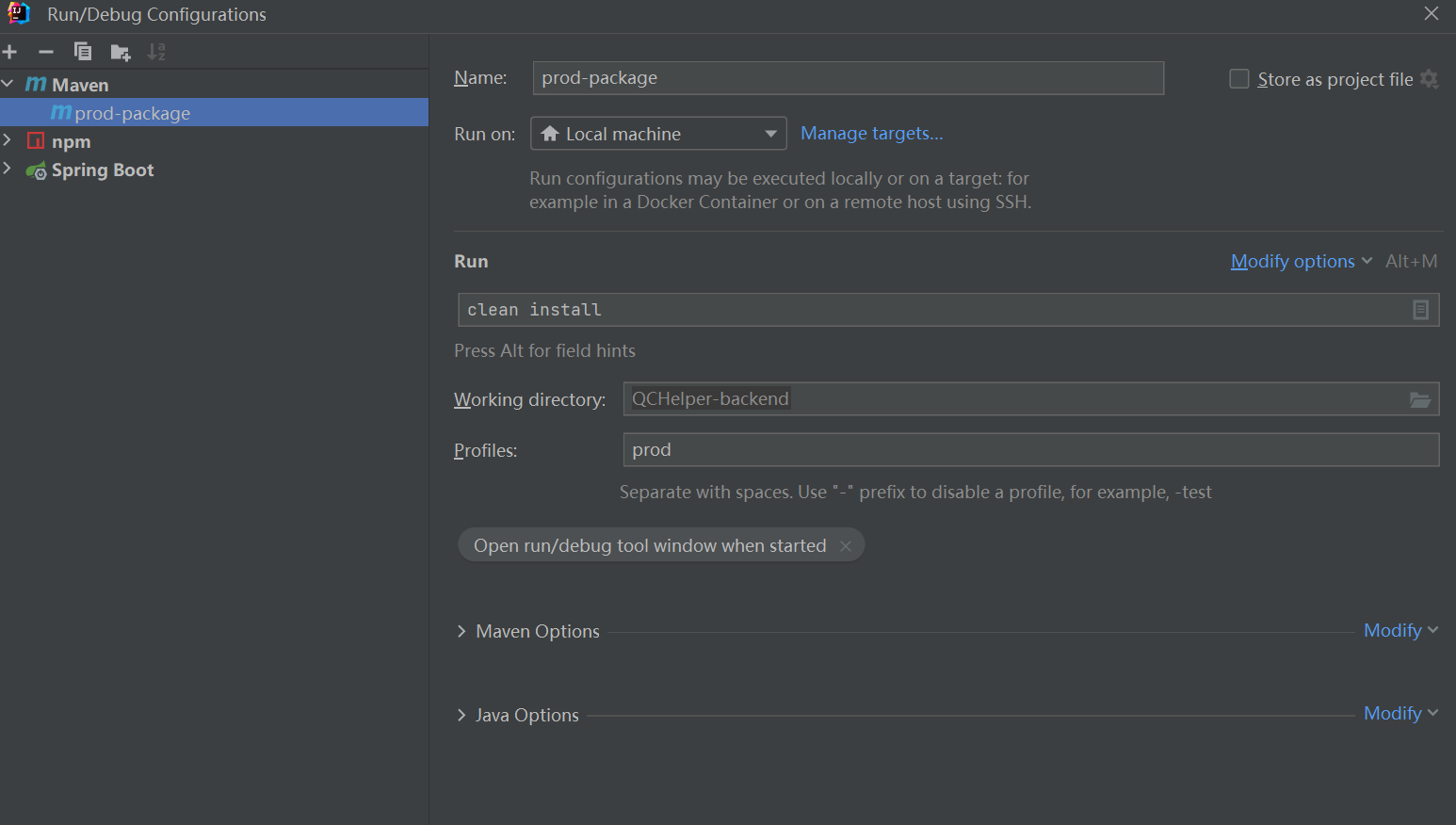Select the Spring Boot tree item

pyautogui.click(x=102, y=170)
